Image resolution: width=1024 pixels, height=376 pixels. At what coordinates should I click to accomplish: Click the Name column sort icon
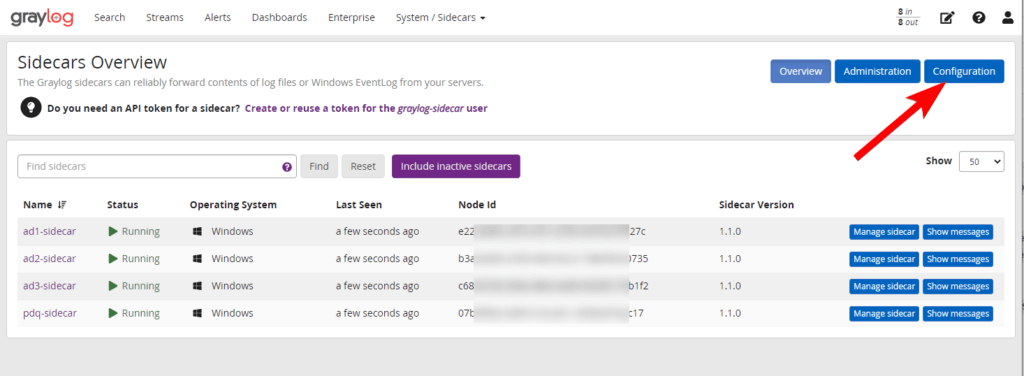pos(62,205)
